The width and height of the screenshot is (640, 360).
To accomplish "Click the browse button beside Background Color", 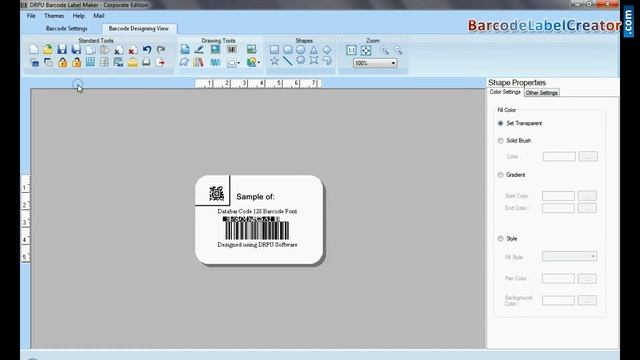I will click(587, 300).
